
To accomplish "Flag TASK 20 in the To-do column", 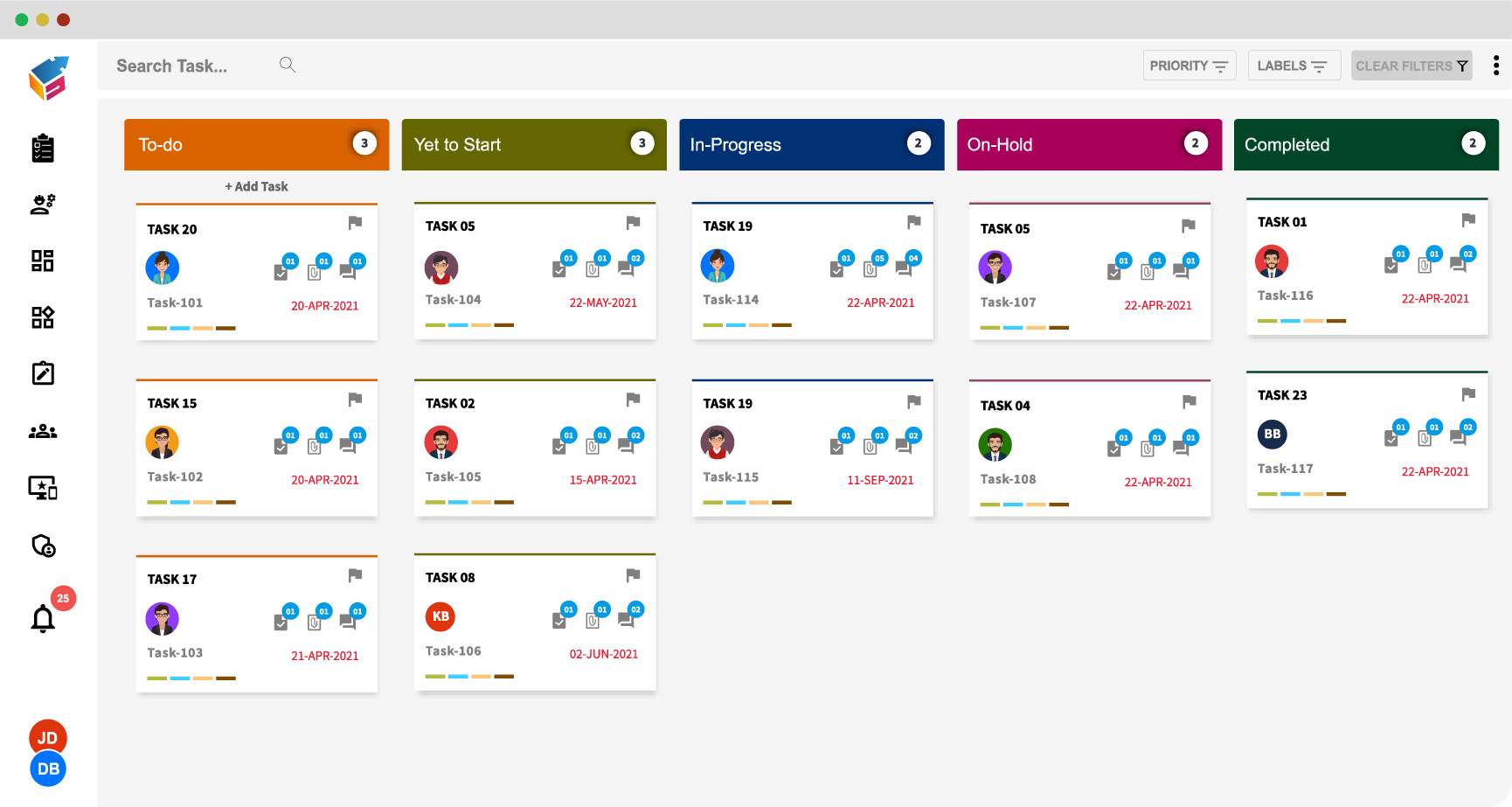I will [355, 224].
